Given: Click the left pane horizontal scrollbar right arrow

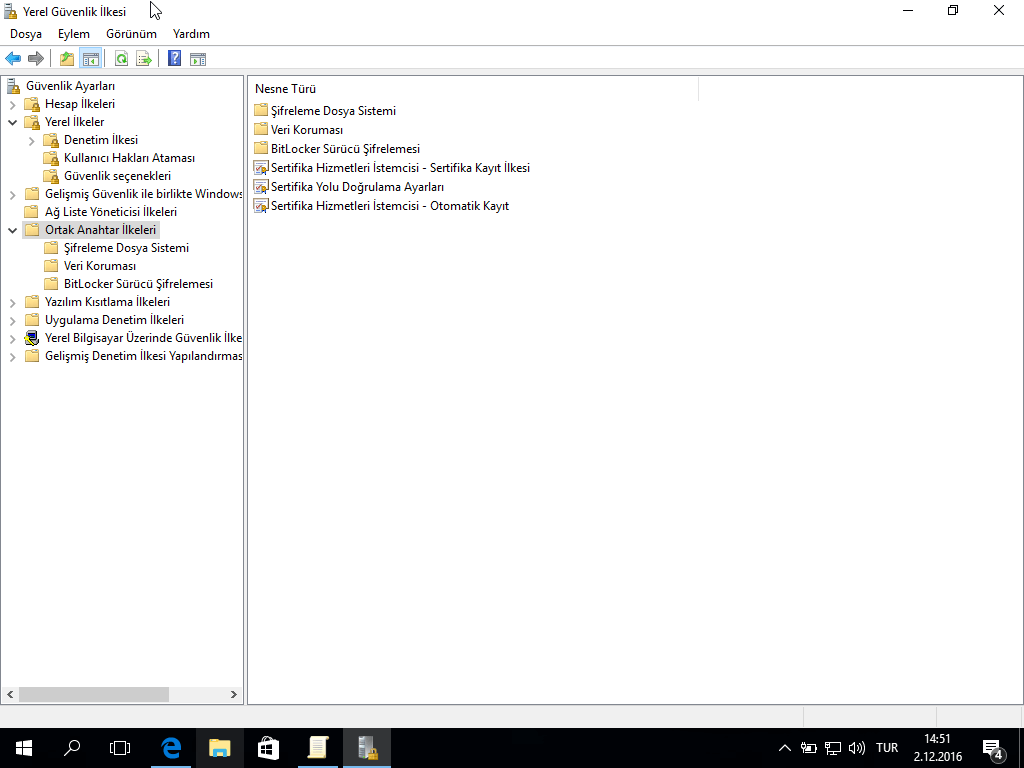Looking at the screenshot, I should point(235,694).
